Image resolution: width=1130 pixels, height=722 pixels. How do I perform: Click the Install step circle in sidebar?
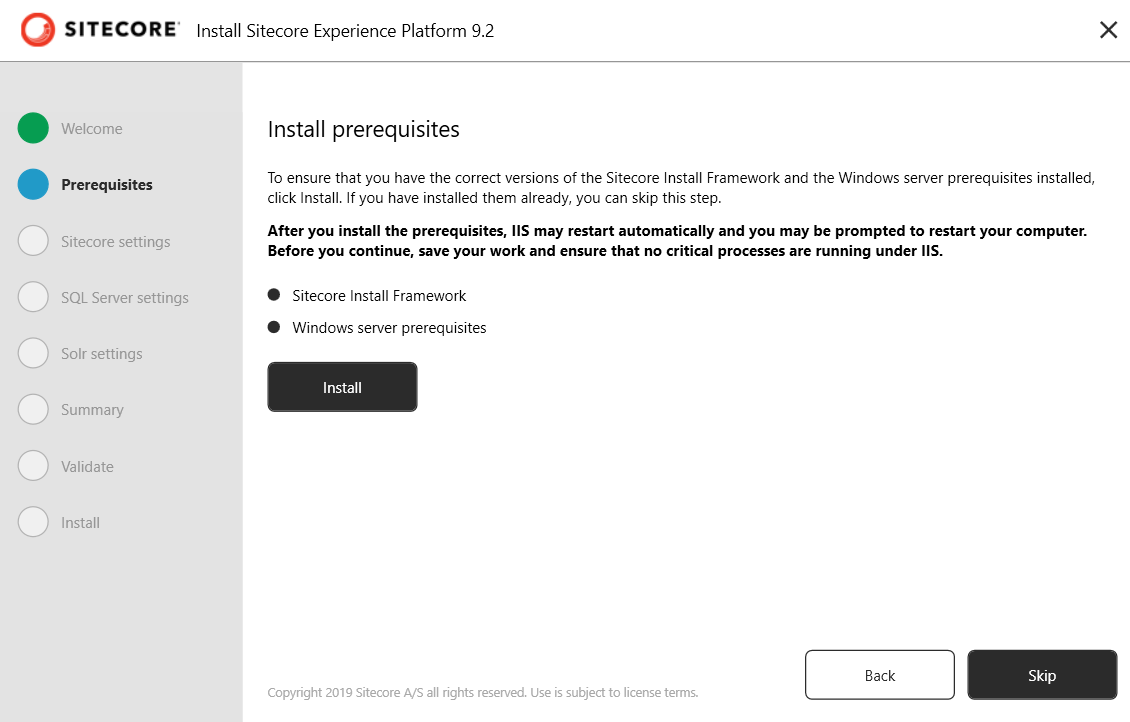click(x=33, y=522)
